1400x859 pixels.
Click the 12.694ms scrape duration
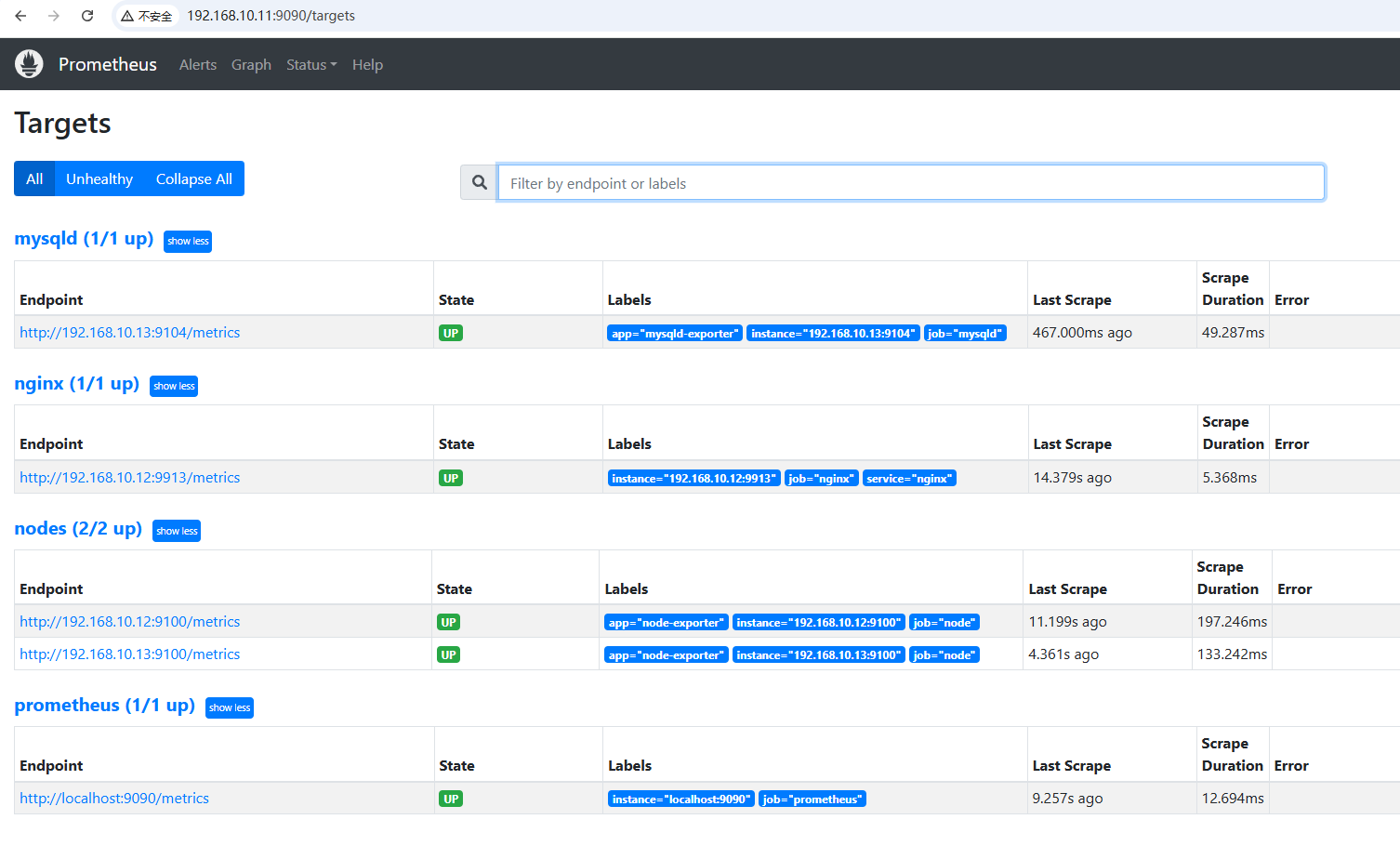(x=1233, y=799)
